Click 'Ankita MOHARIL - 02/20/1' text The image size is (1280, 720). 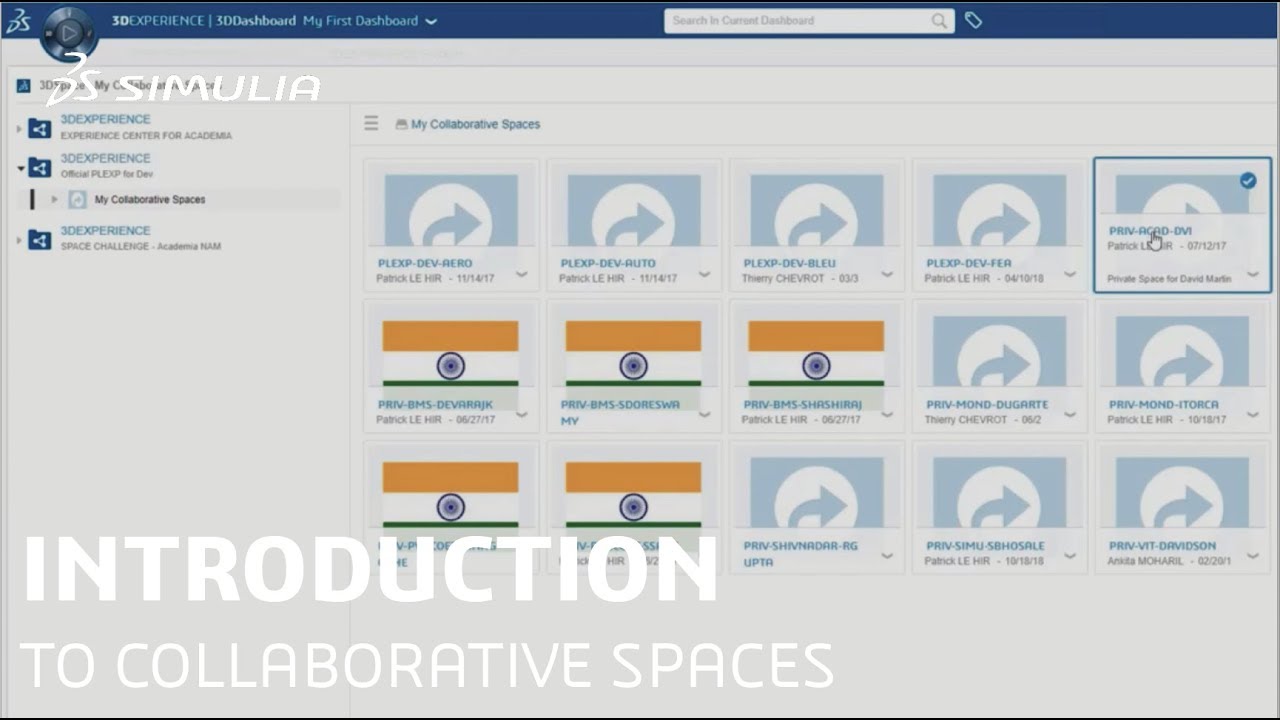click(x=1169, y=561)
